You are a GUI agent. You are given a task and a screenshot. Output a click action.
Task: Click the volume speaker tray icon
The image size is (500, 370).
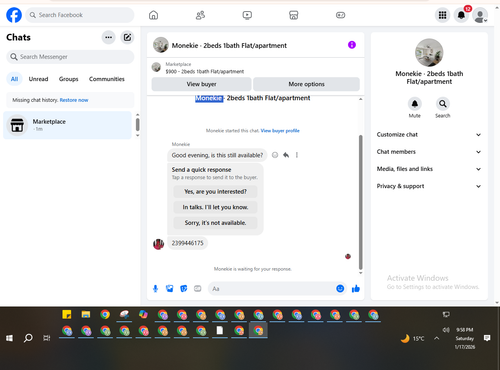click(x=446, y=330)
